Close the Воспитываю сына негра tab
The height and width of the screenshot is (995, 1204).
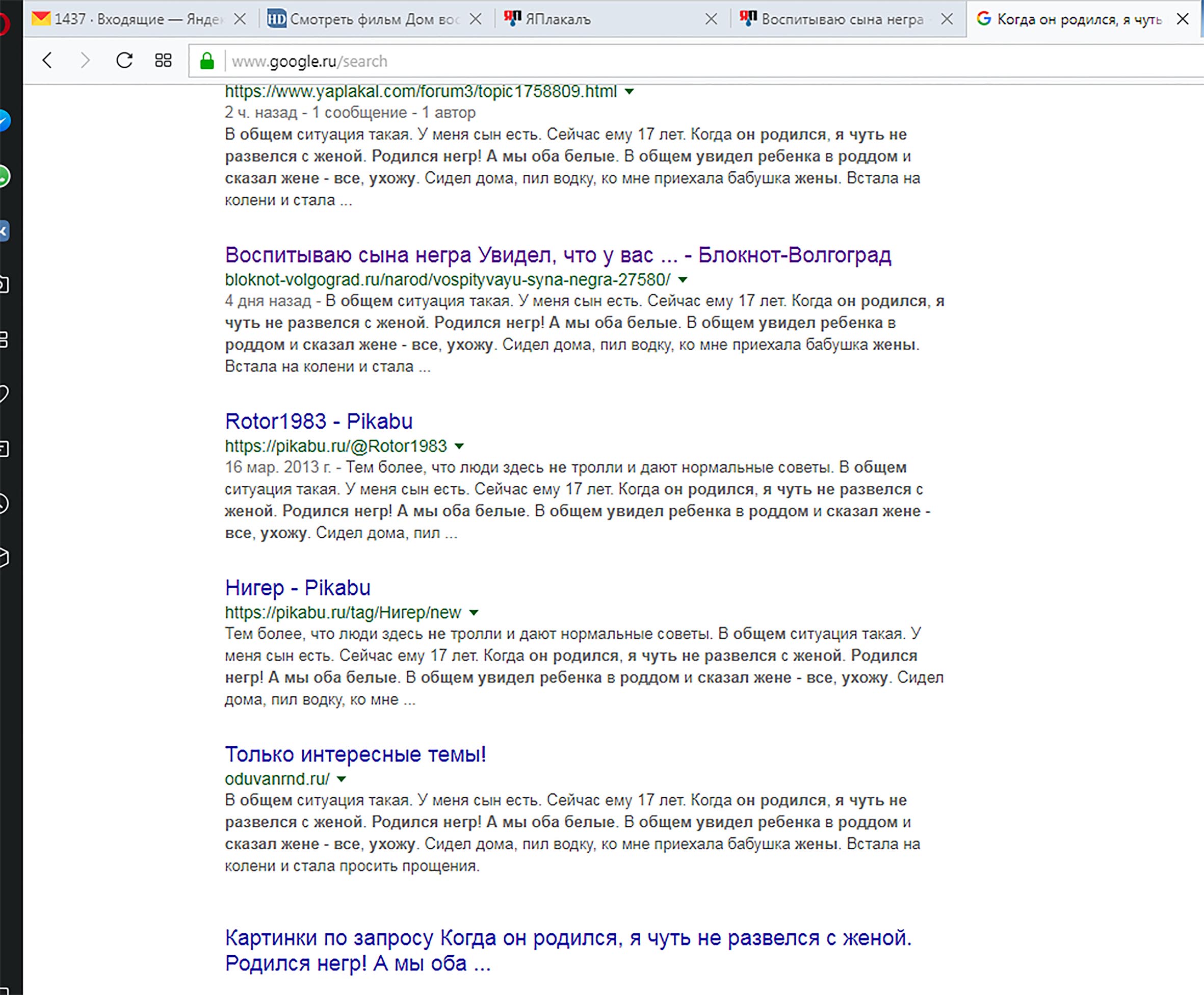[947, 19]
